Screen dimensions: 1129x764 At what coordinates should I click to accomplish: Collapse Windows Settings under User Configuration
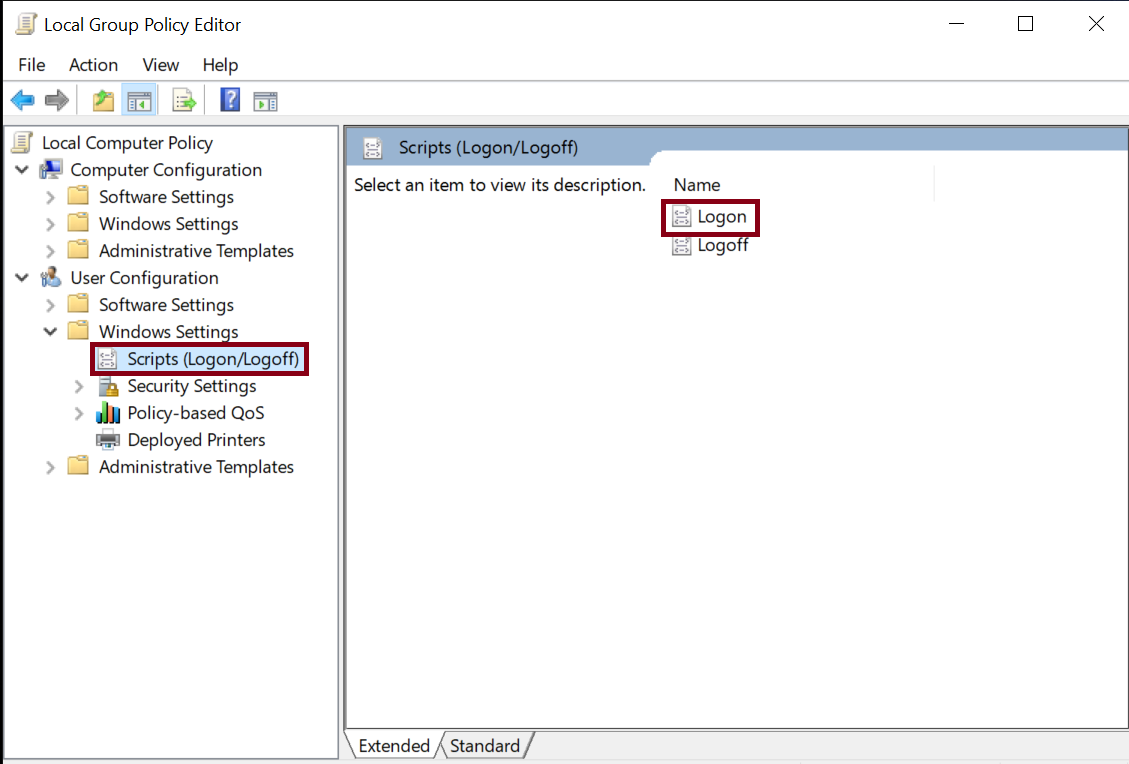tap(50, 332)
